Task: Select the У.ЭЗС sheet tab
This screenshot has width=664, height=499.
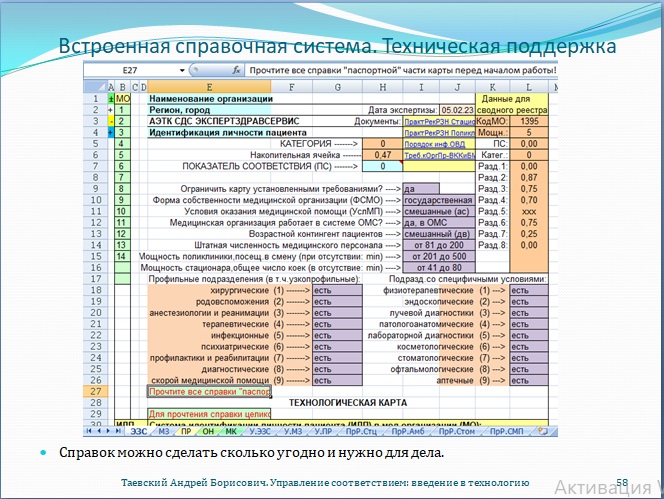Action: [260, 431]
